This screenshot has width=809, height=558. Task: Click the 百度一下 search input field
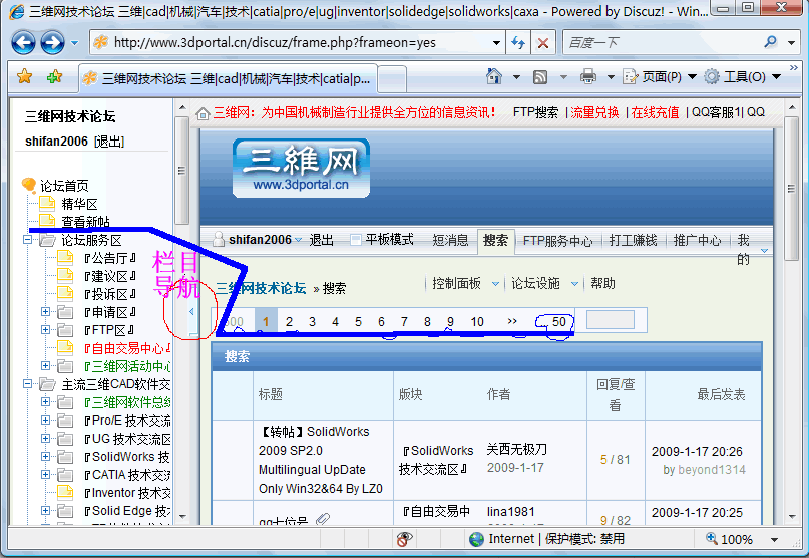[x=662, y=42]
